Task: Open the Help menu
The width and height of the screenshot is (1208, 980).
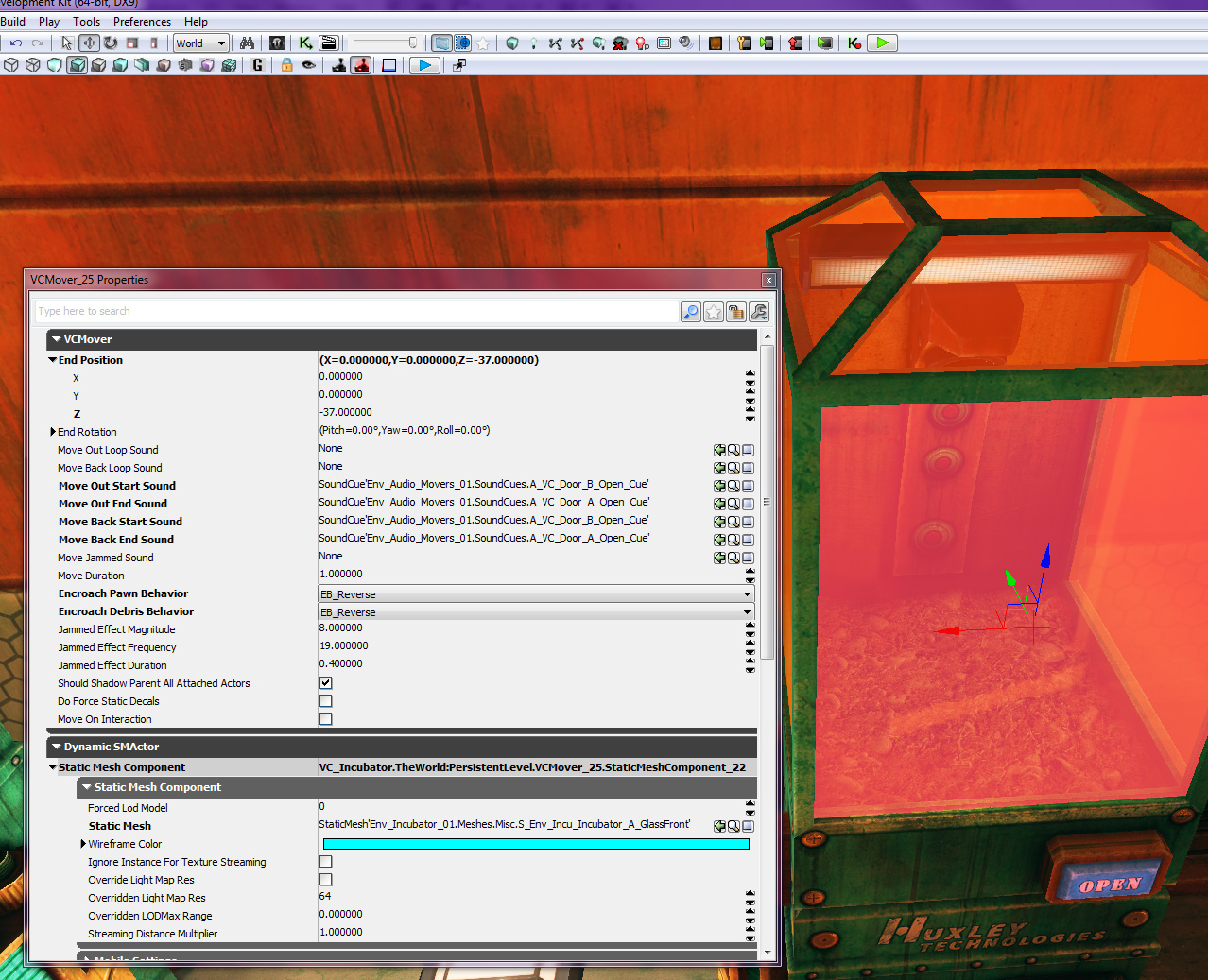Action: pos(196,22)
